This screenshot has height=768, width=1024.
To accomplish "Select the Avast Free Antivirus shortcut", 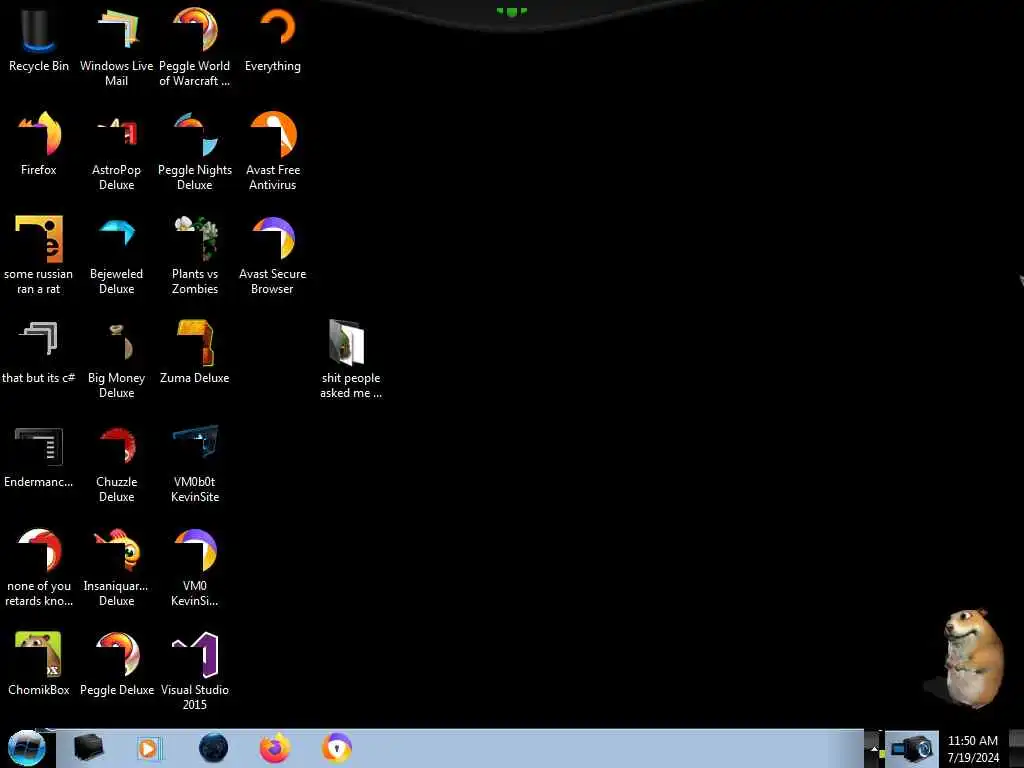I will [273, 152].
